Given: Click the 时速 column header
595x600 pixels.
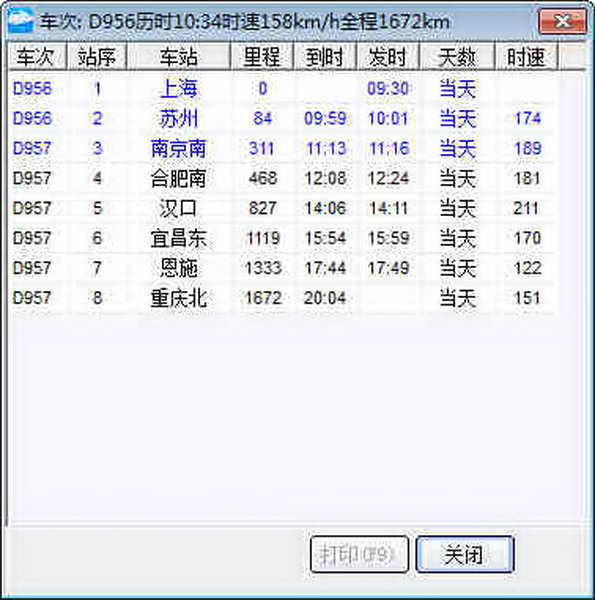Looking at the screenshot, I should (527, 57).
